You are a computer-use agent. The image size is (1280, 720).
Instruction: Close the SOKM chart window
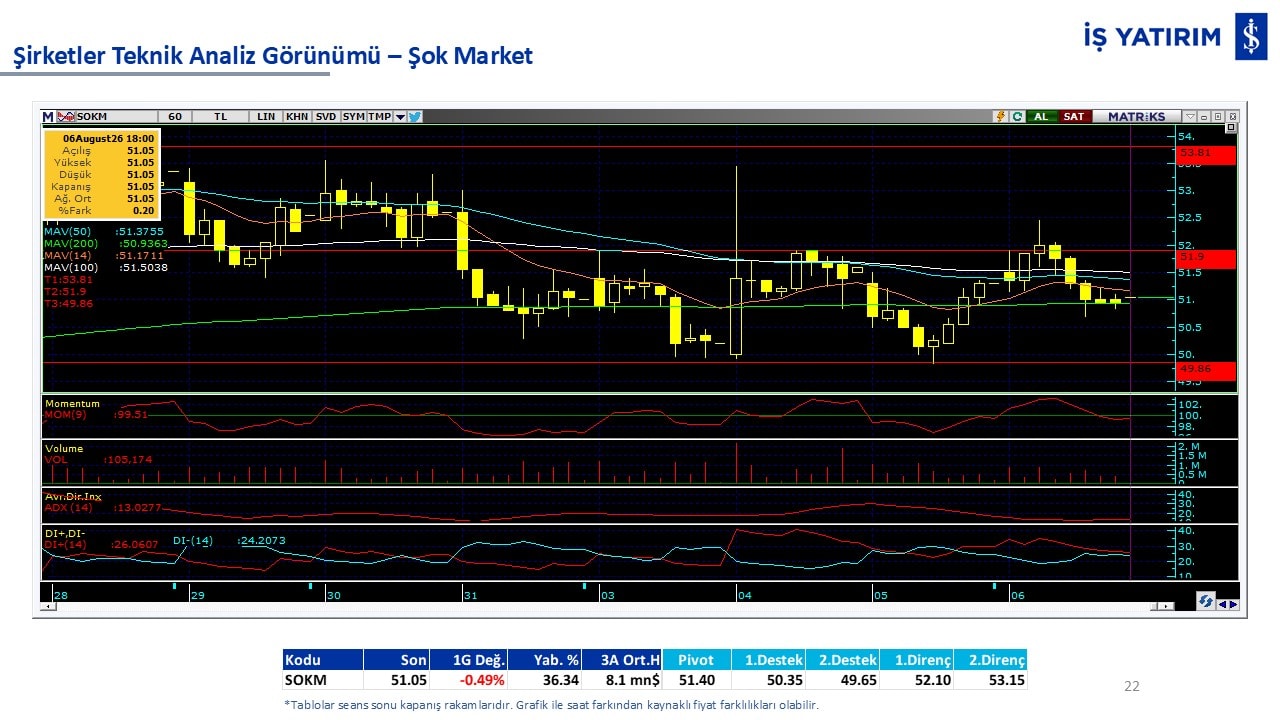click(x=1232, y=116)
